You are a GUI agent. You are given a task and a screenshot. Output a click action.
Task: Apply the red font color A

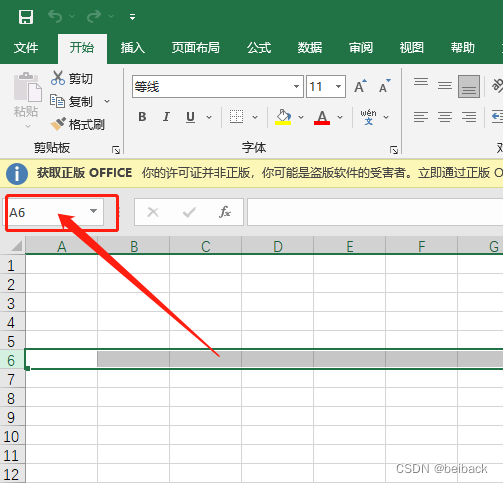(322, 117)
